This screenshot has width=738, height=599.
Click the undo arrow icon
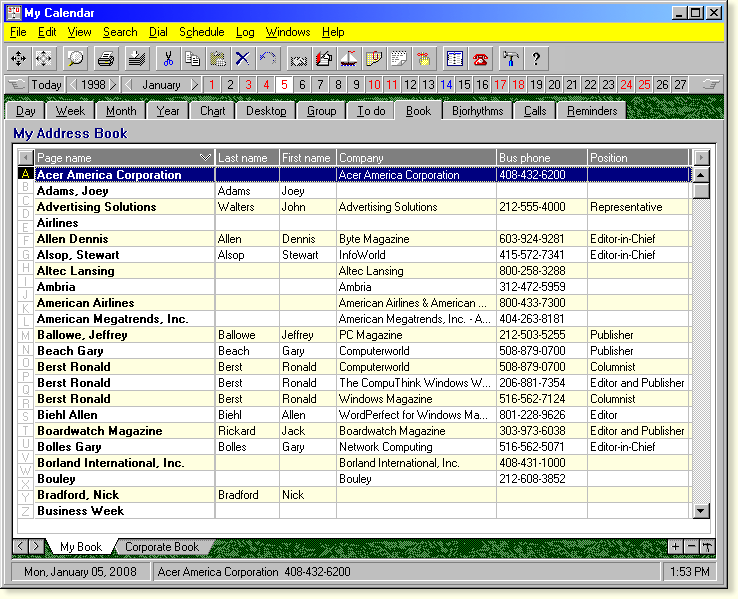268,59
